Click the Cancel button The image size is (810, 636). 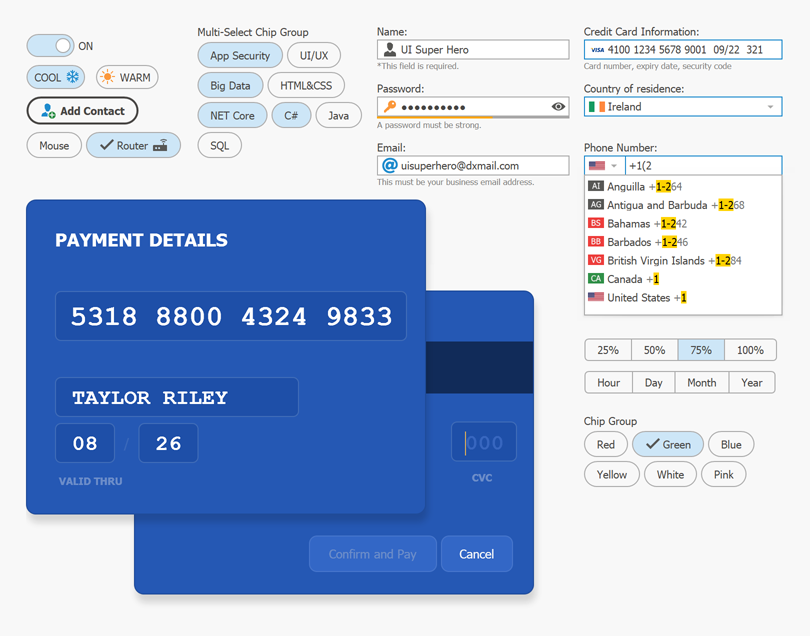[477, 553]
